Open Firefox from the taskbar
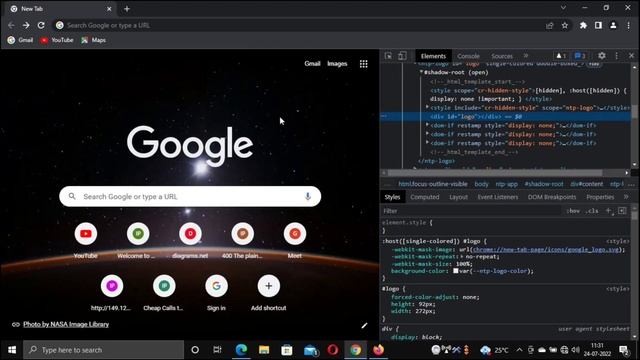This screenshot has width=640, height=360. (378, 350)
